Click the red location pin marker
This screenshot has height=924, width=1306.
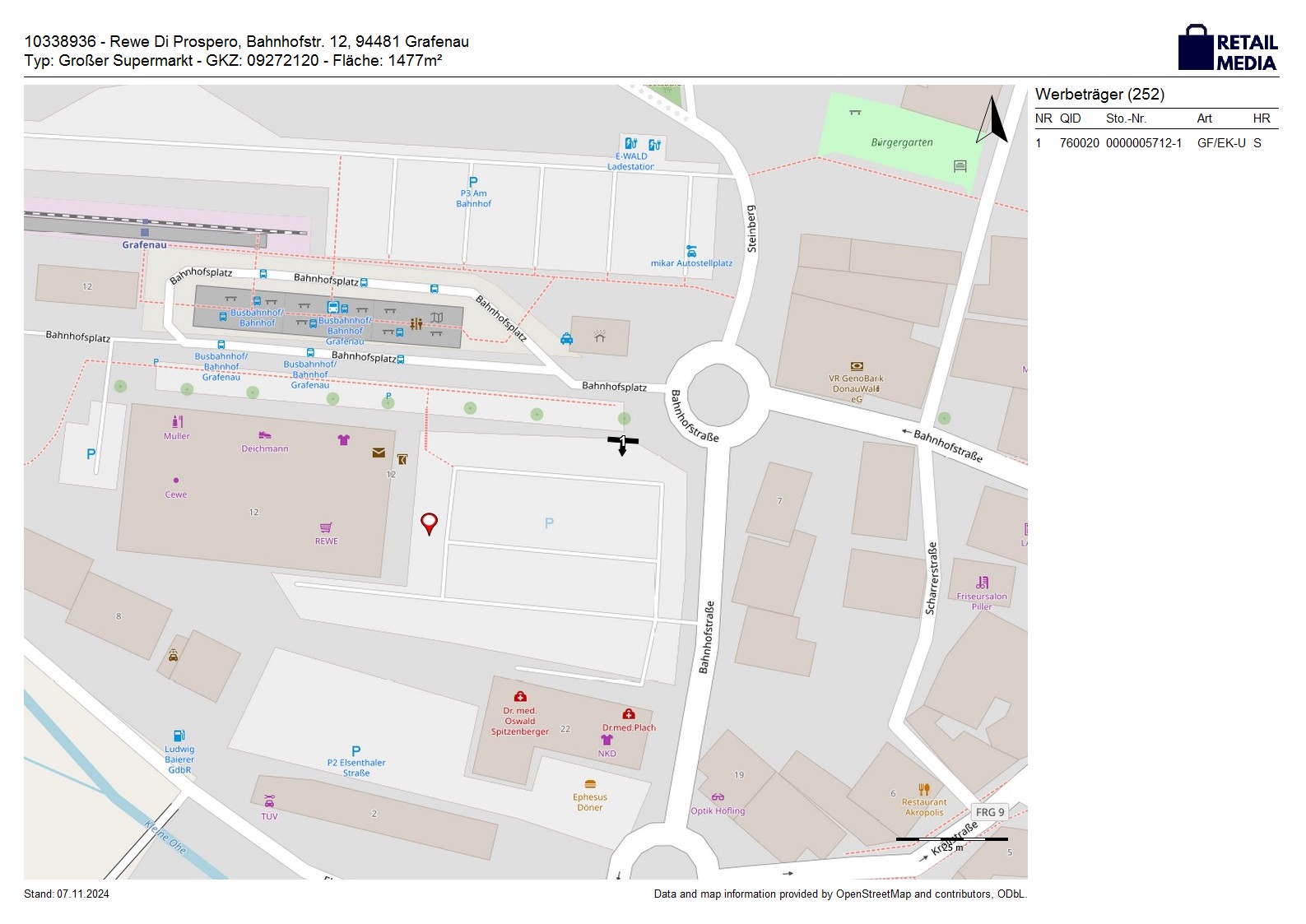tap(429, 523)
